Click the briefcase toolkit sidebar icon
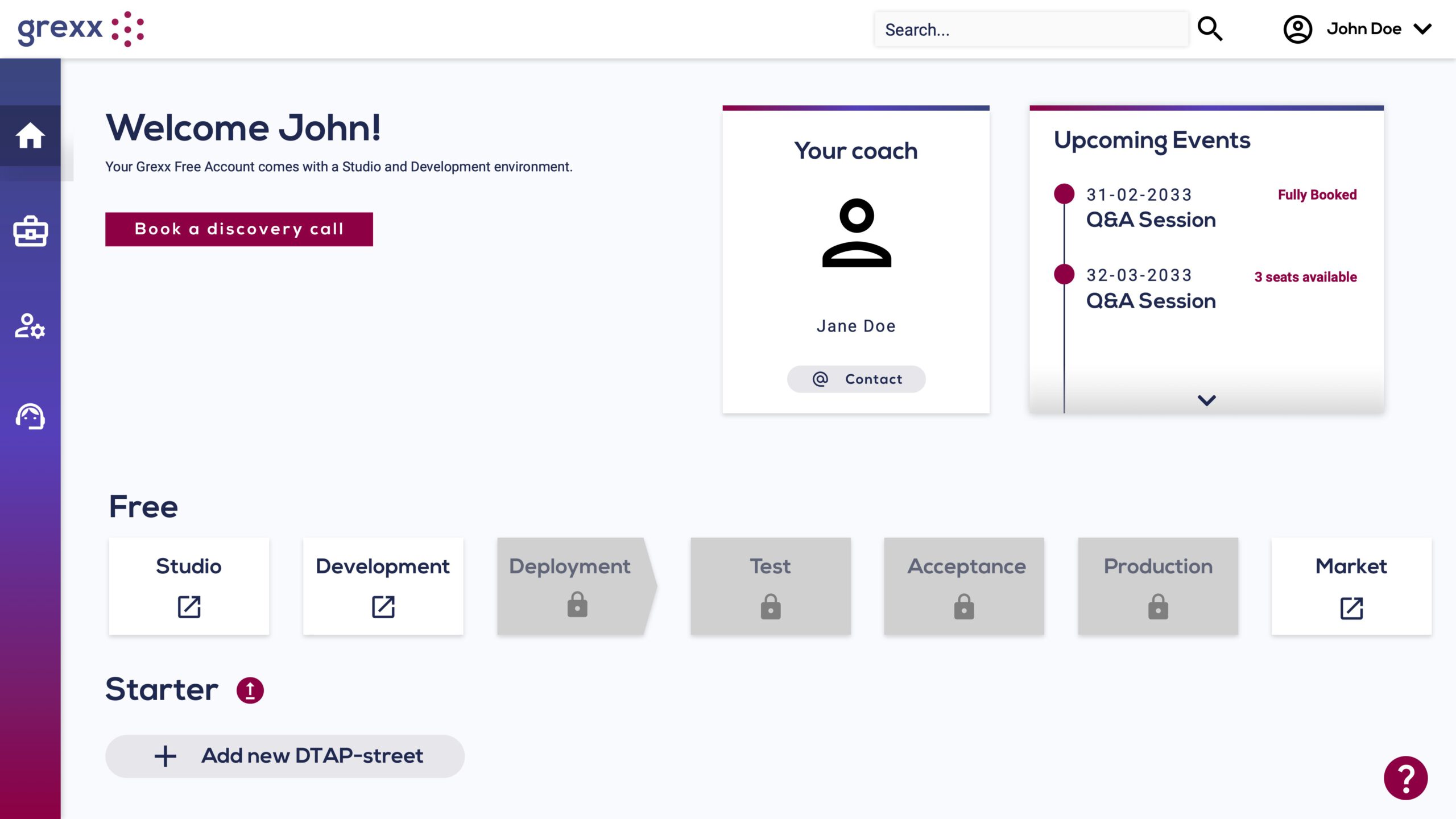 coord(30,231)
